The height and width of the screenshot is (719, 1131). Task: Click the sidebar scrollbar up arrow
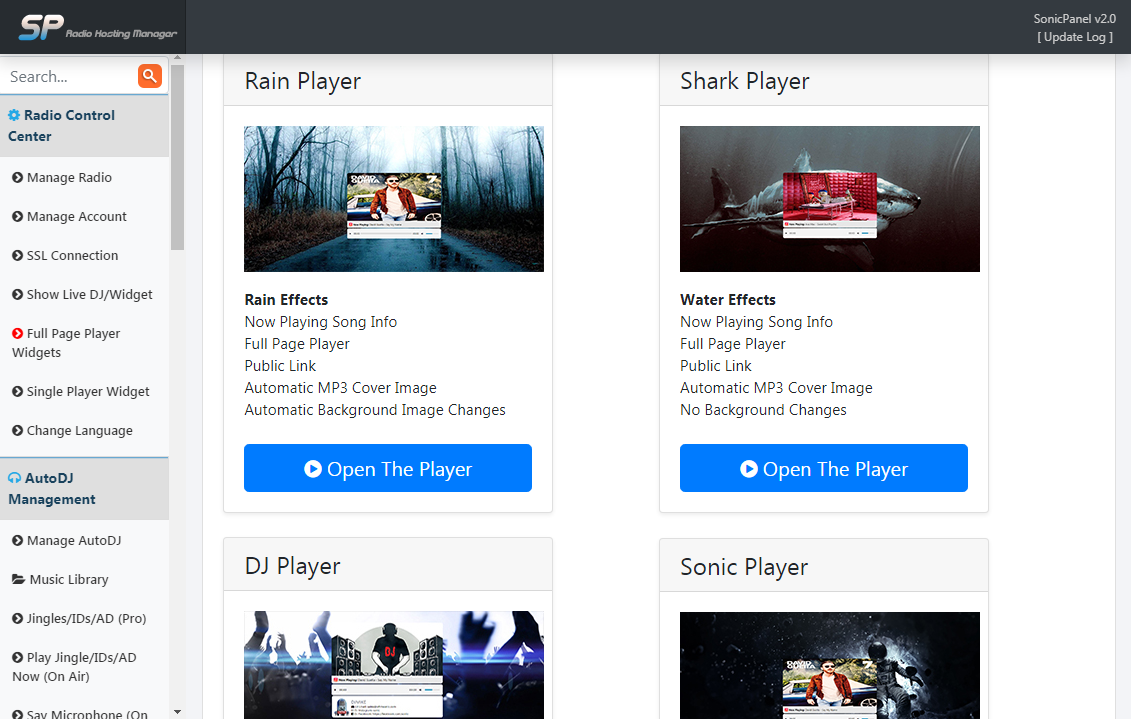177,58
